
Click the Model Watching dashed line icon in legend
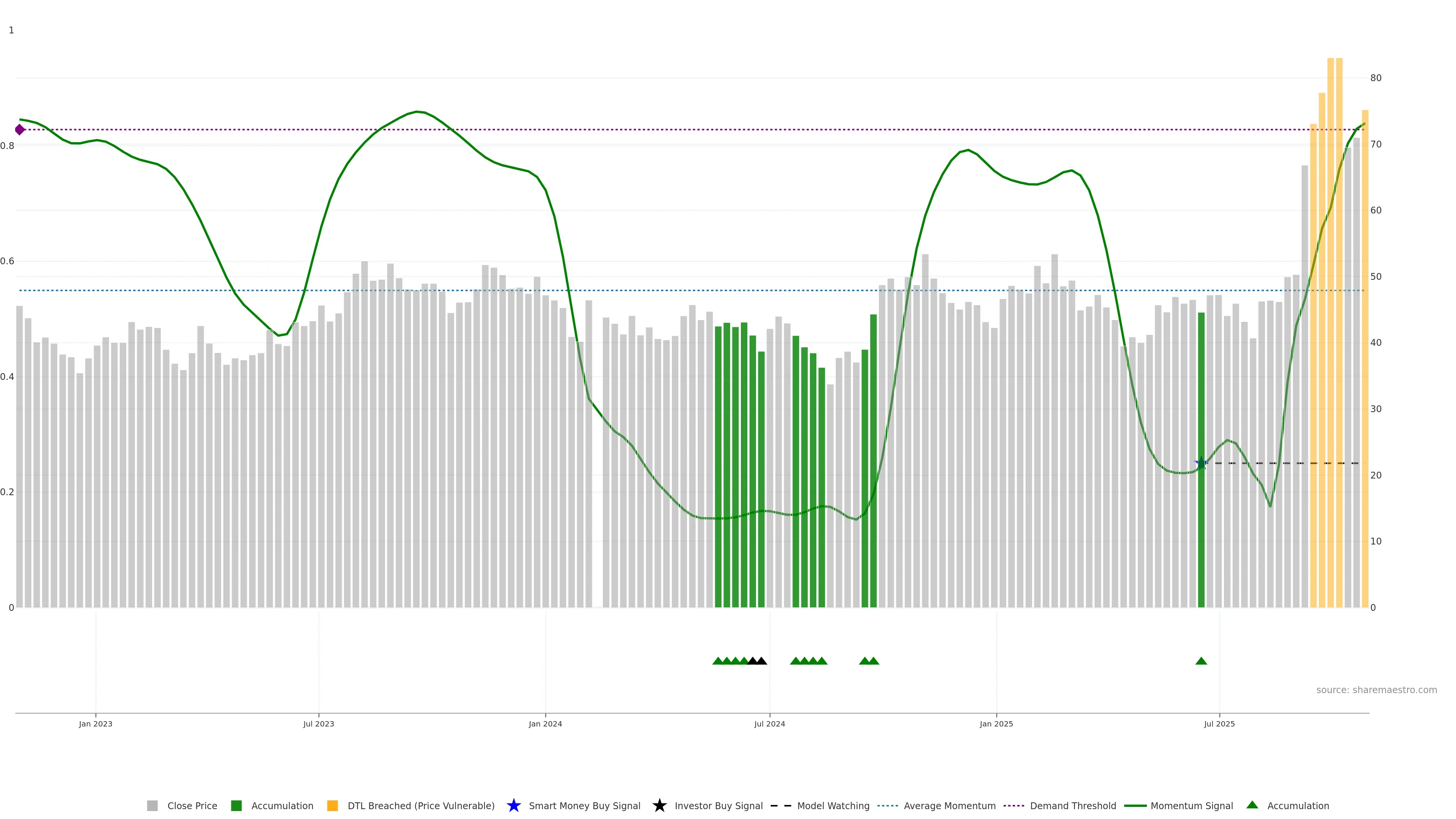click(781, 806)
